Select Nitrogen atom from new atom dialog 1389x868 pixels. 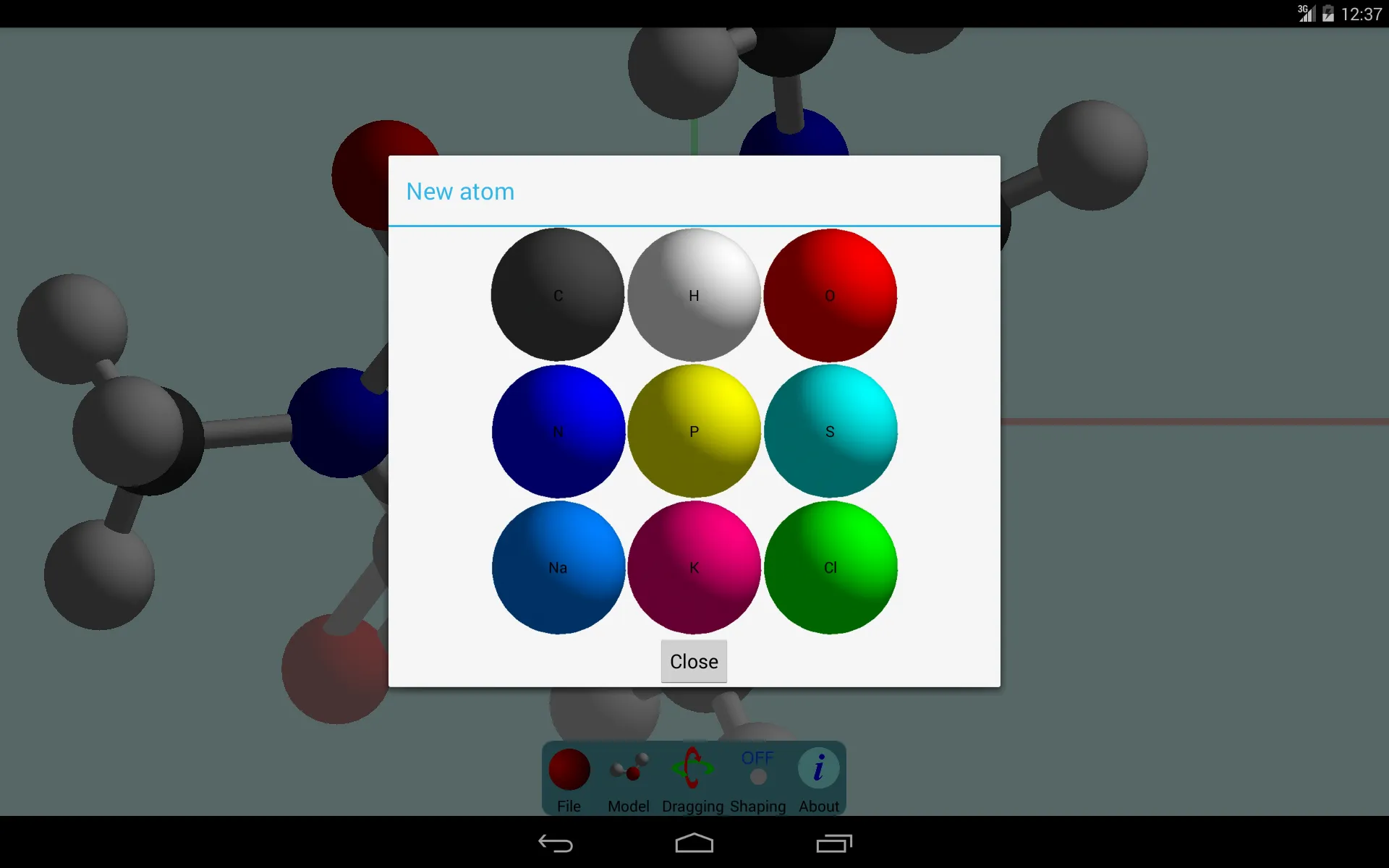557,430
